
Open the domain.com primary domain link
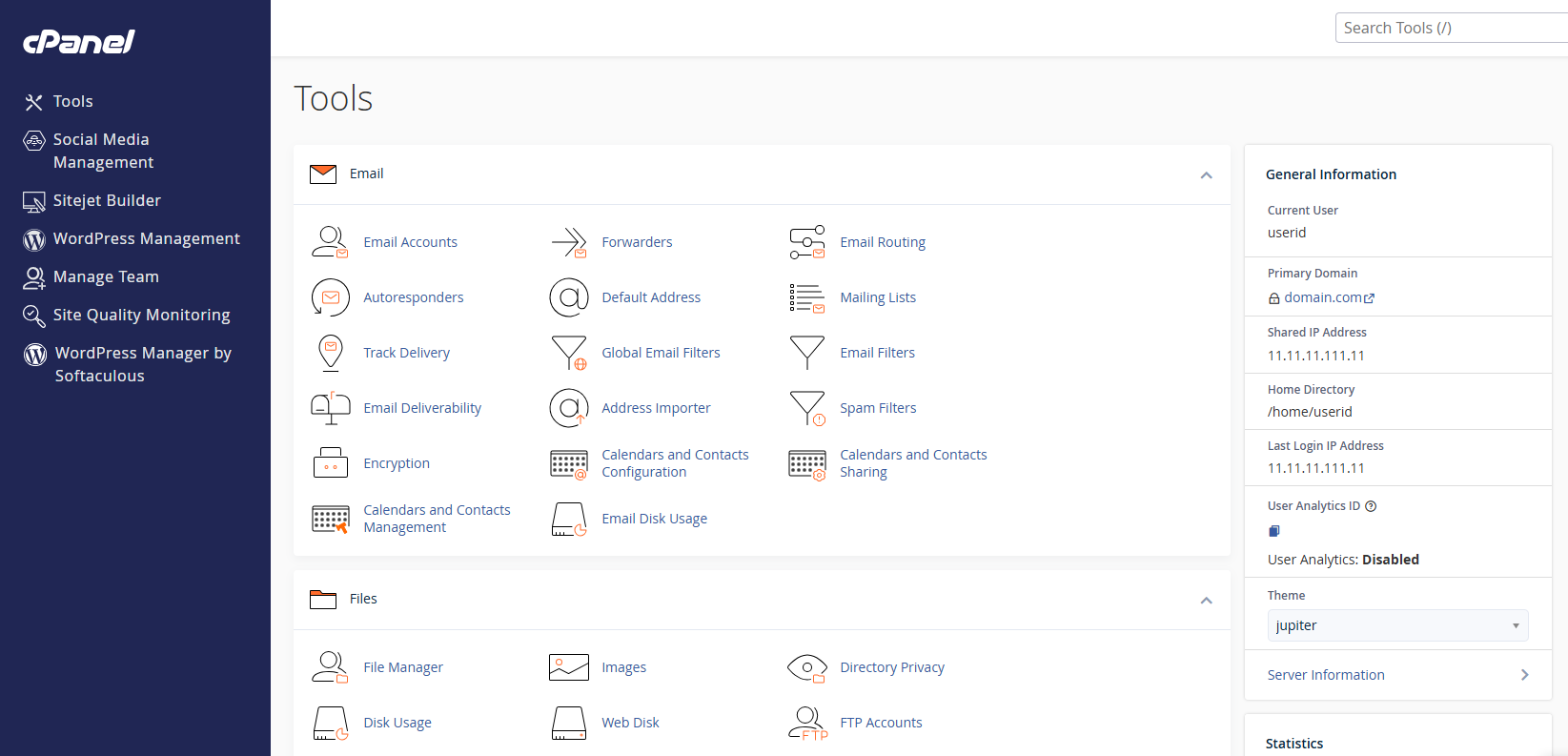point(1322,297)
